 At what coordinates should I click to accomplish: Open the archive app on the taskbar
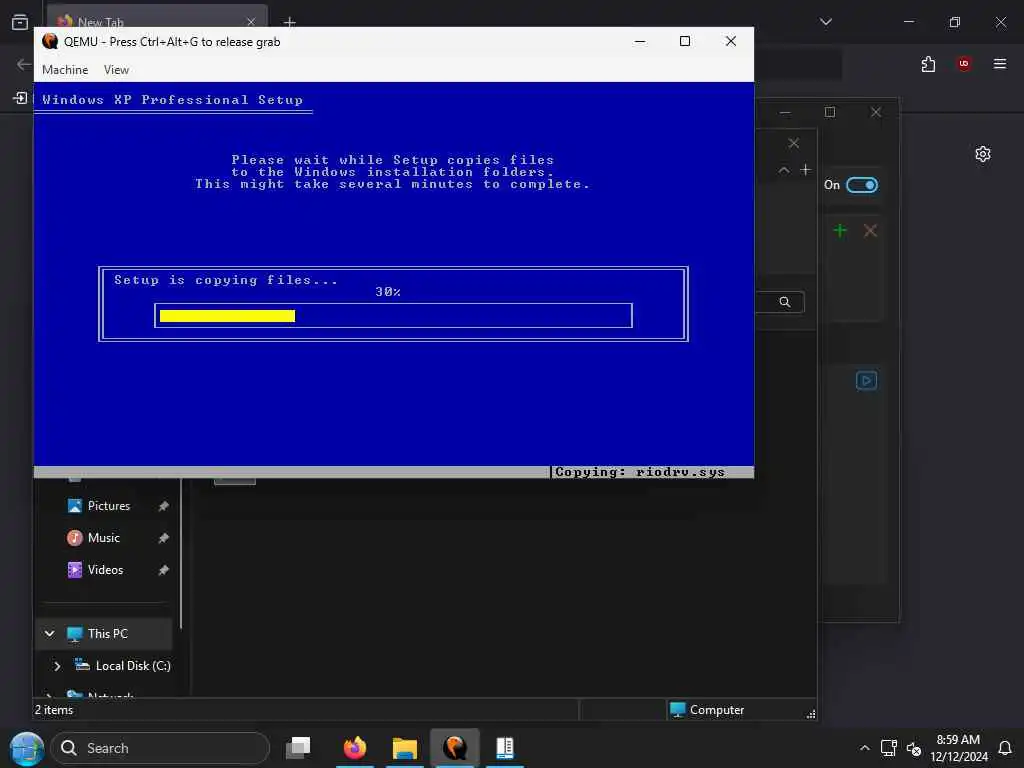point(505,748)
